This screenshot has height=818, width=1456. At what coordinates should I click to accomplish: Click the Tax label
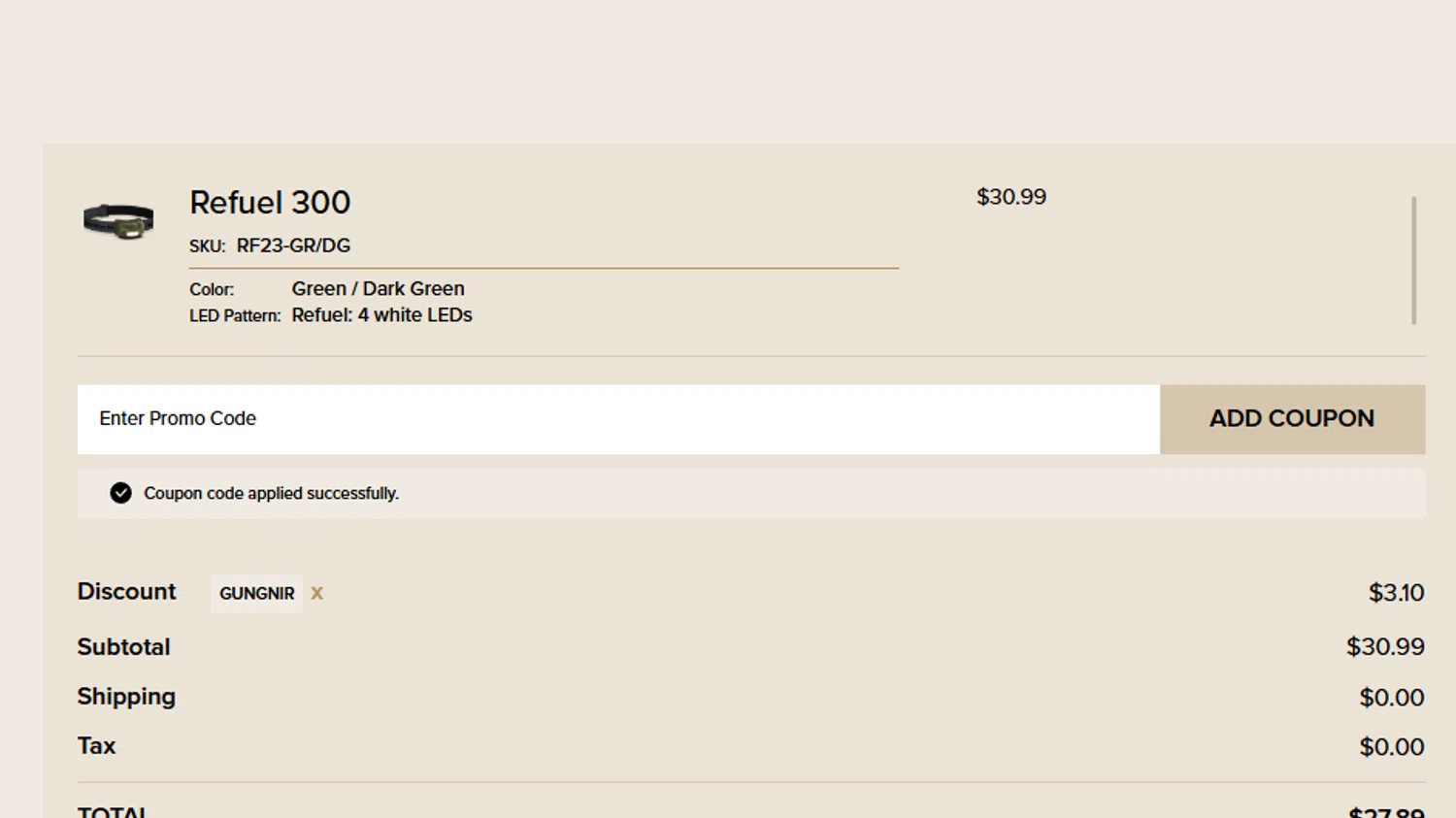(96, 746)
